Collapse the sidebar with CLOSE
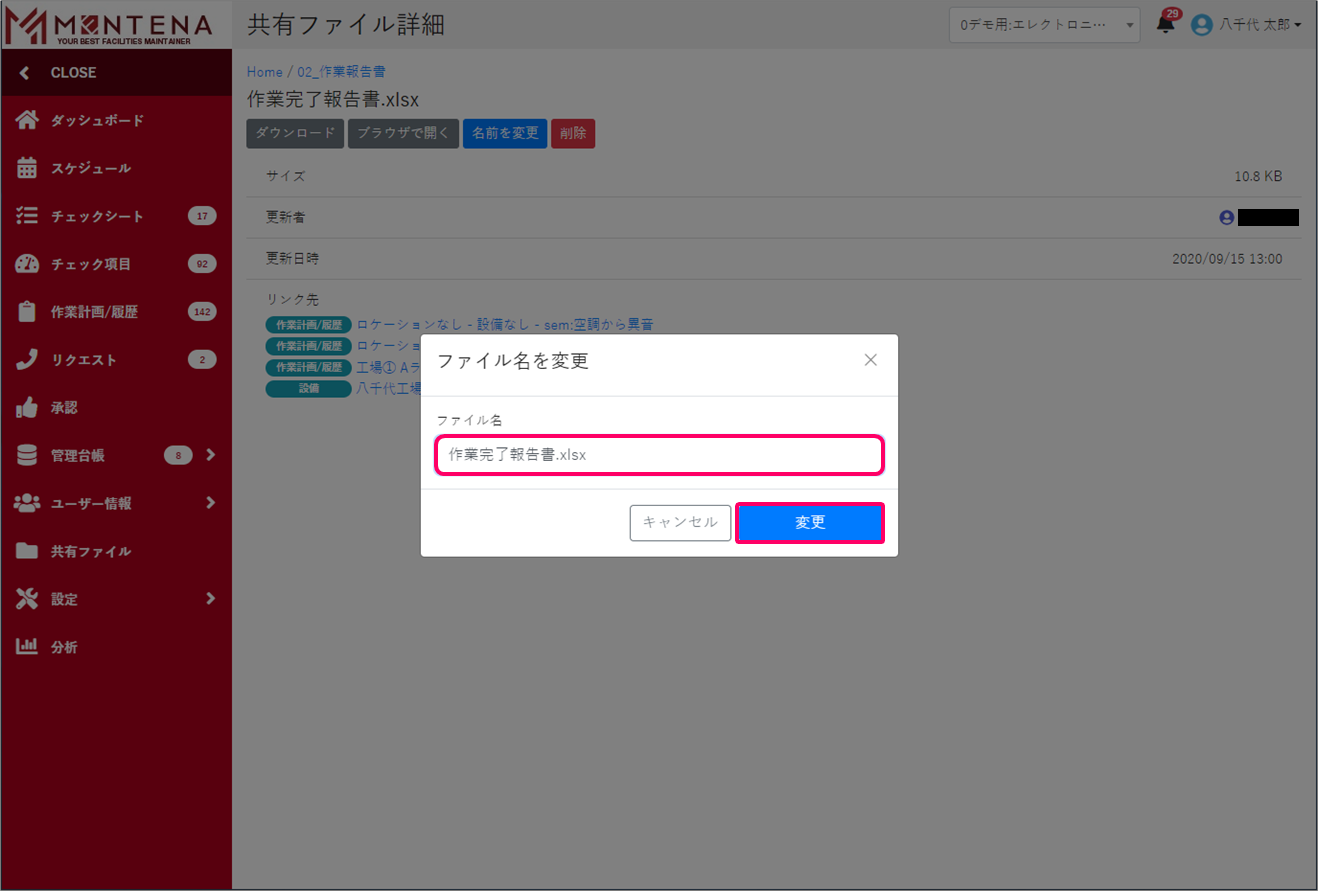The image size is (1318, 891). click(60, 73)
